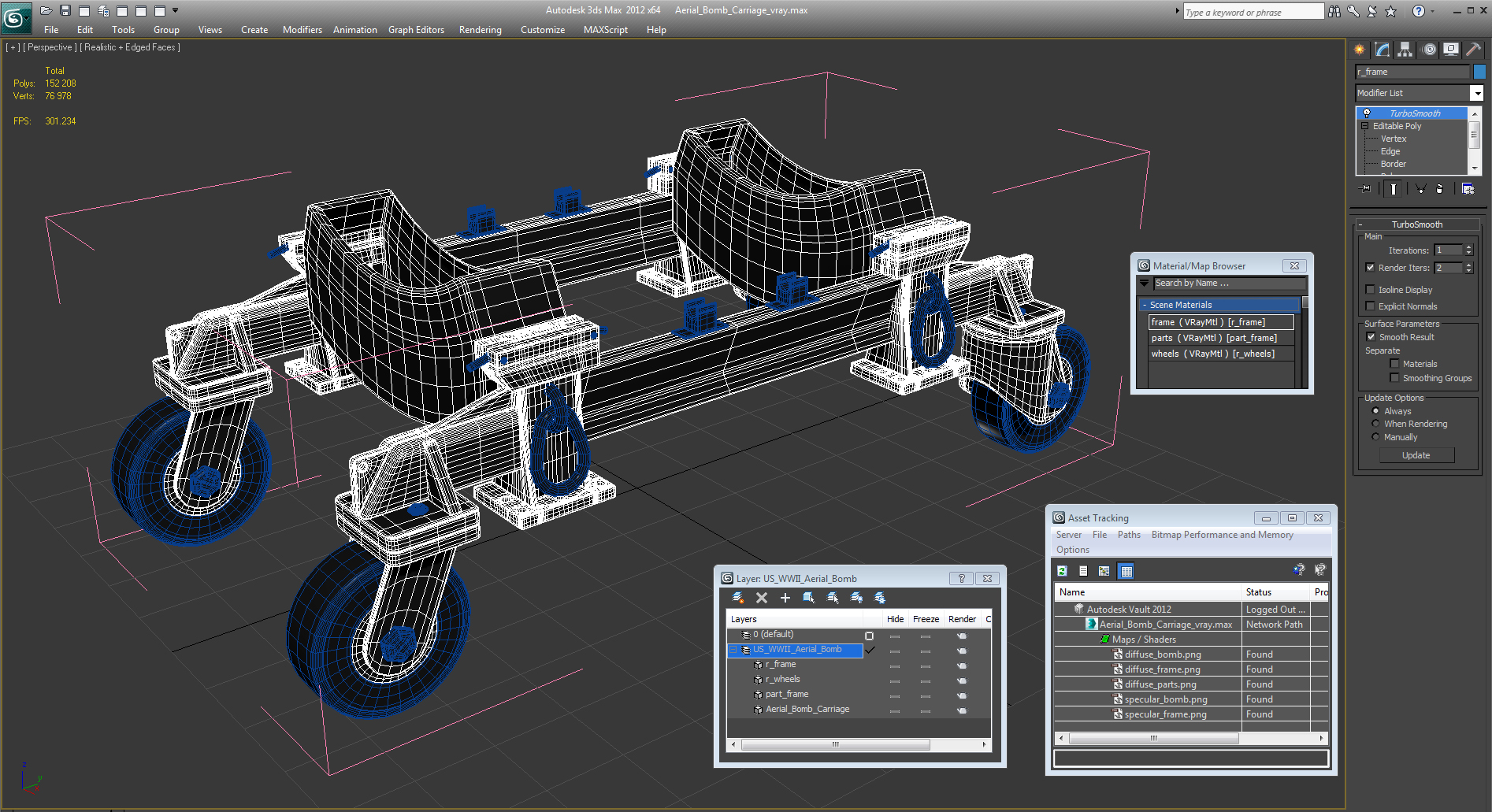Select Manually update option
This screenshot has width=1492, height=812.
1376,437
